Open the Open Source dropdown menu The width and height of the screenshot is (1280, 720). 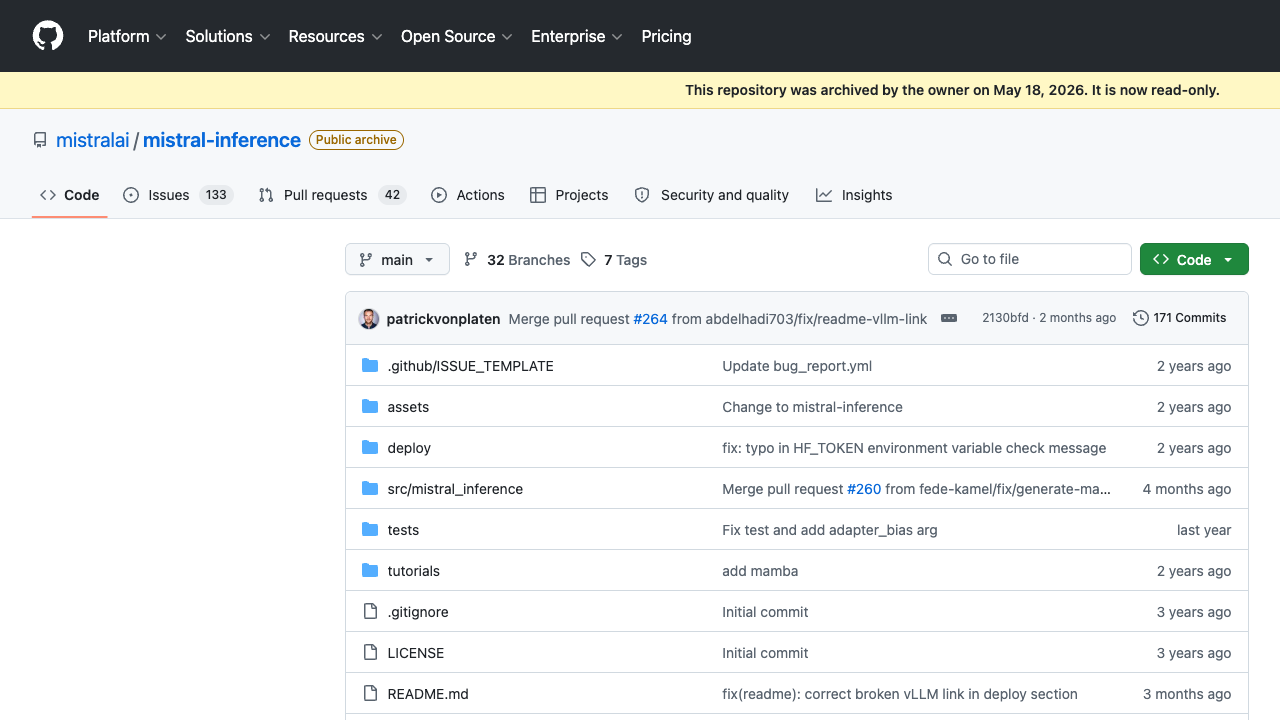click(457, 36)
